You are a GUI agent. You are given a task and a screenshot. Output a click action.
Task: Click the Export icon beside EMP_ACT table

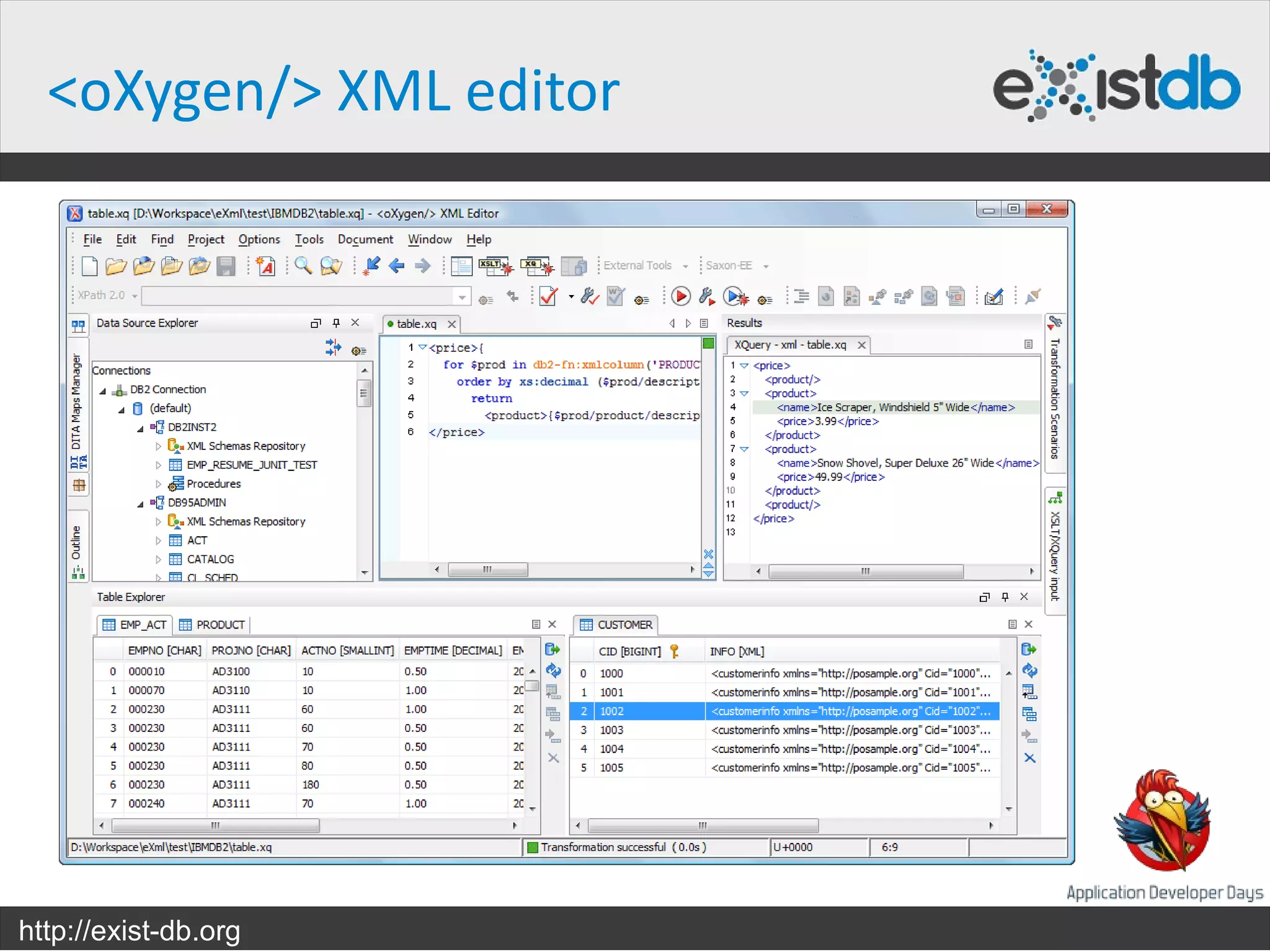pyautogui.click(x=553, y=650)
